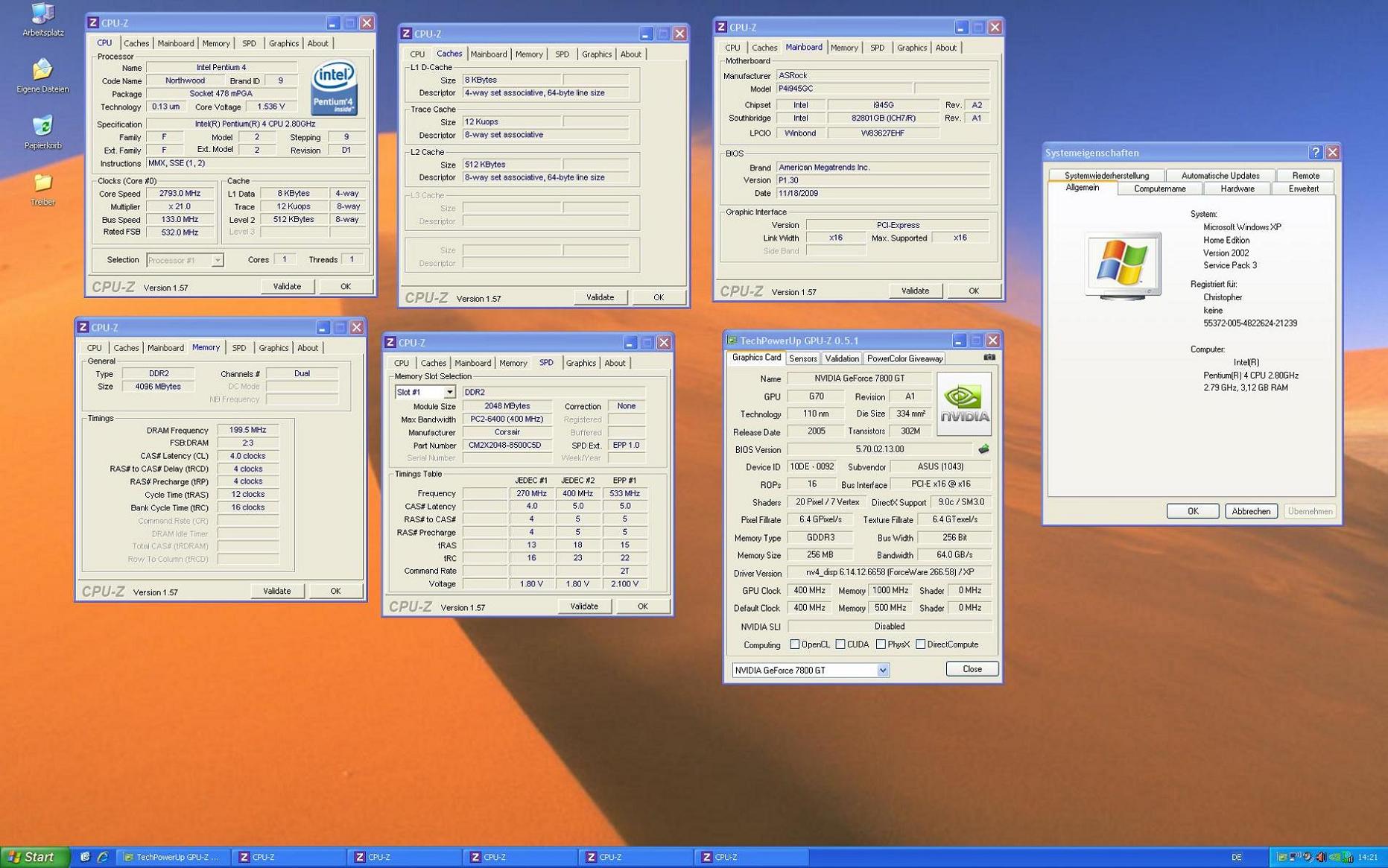Switch to the Hardware tab in Systemeigenschaften
1388x868 pixels.
coord(1238,189)
